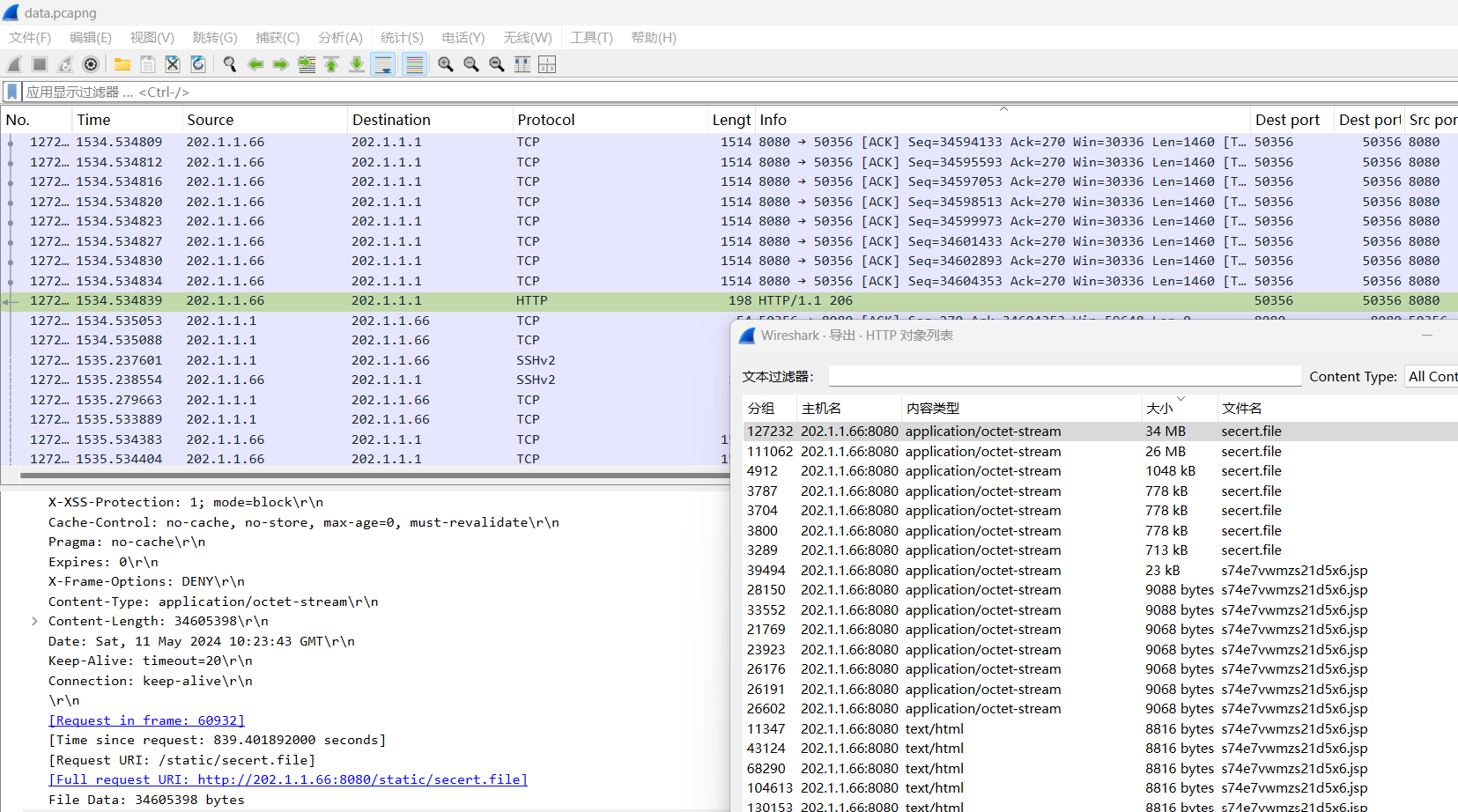Click the packet list horizontal scrollbar
The image size is (1458, 812).
click(x=370, y=476)
